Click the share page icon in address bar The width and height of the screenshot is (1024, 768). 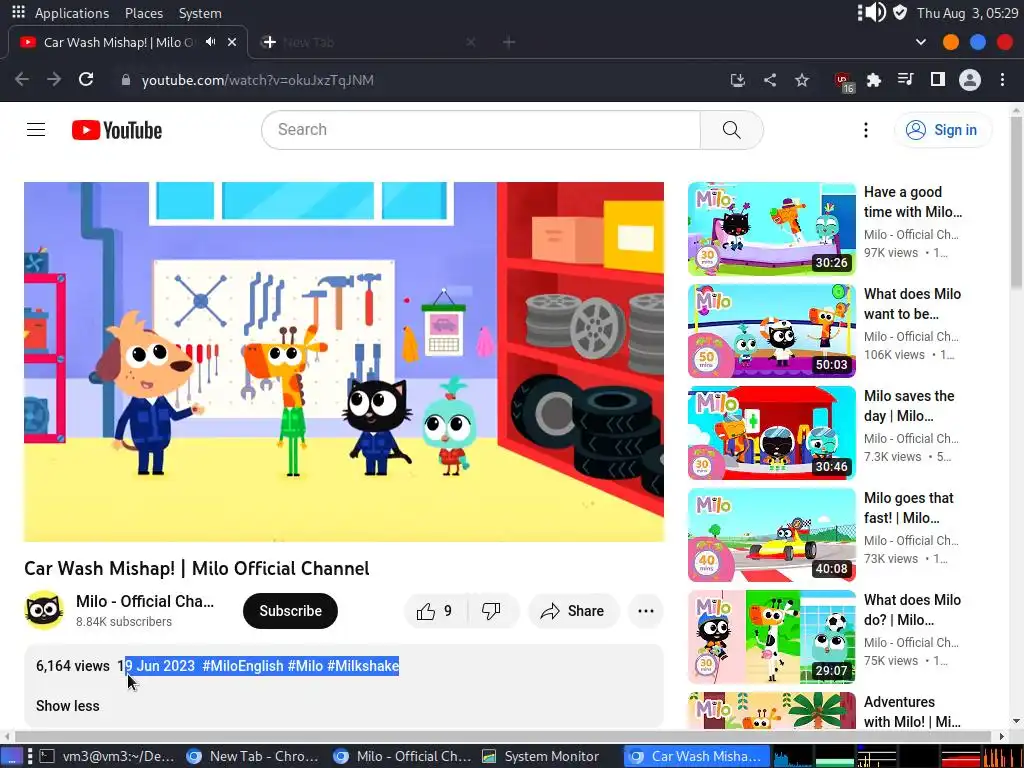tap(770, 80)
